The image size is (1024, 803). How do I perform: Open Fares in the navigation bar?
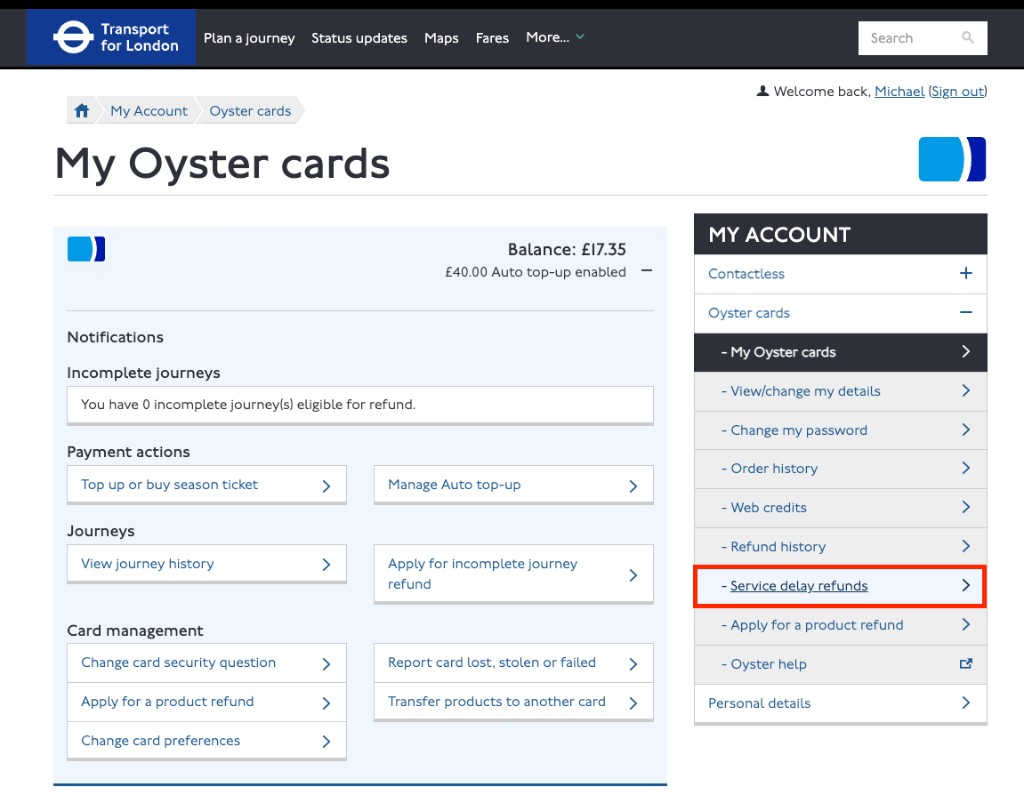pos(492,38)
